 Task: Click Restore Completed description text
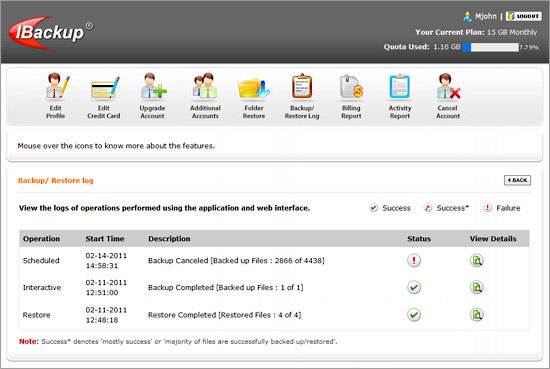(x=224, y=315)
